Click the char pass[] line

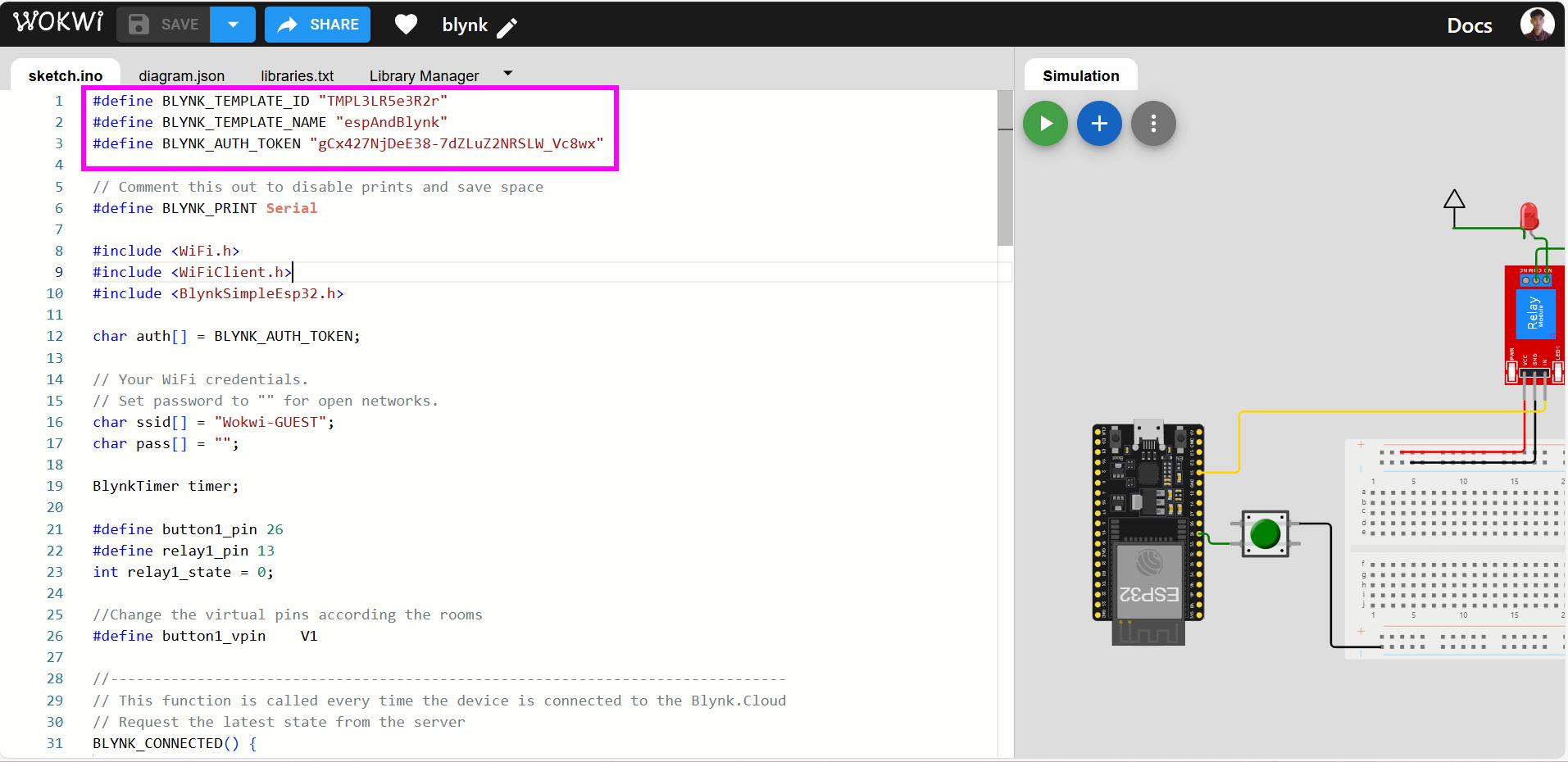click(x=166, y=443)
